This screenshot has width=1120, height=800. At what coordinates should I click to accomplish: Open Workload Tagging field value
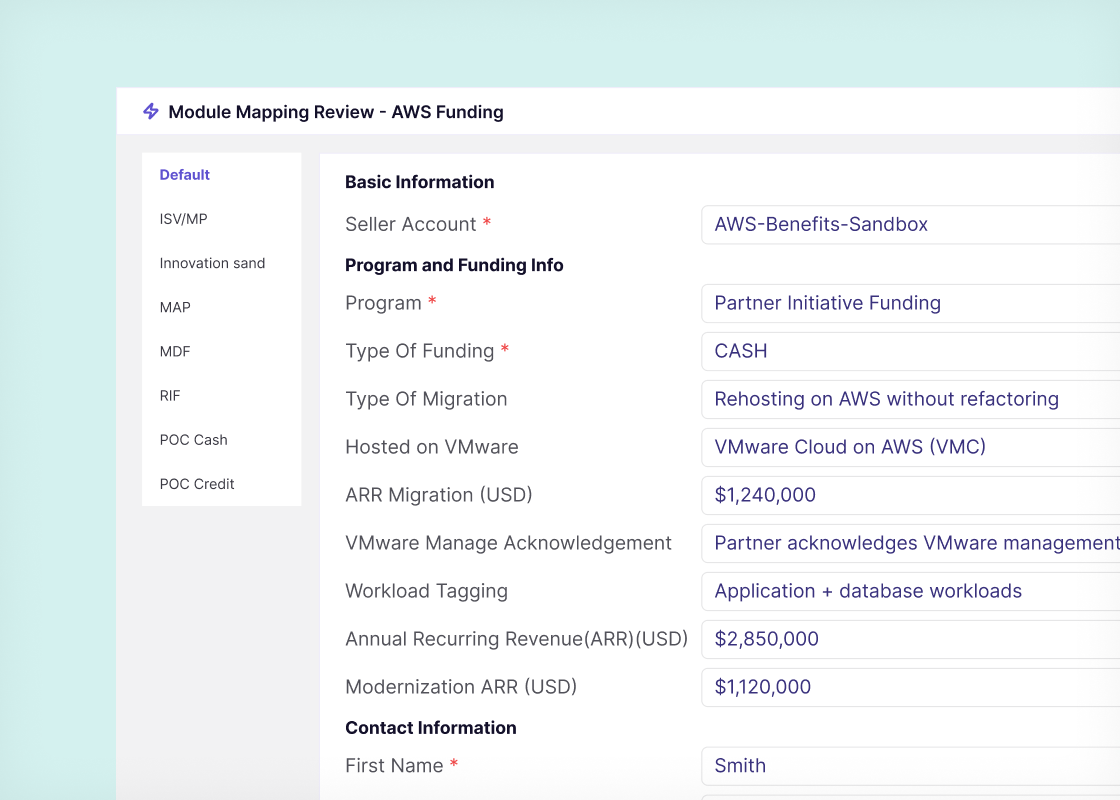(911, 591)
